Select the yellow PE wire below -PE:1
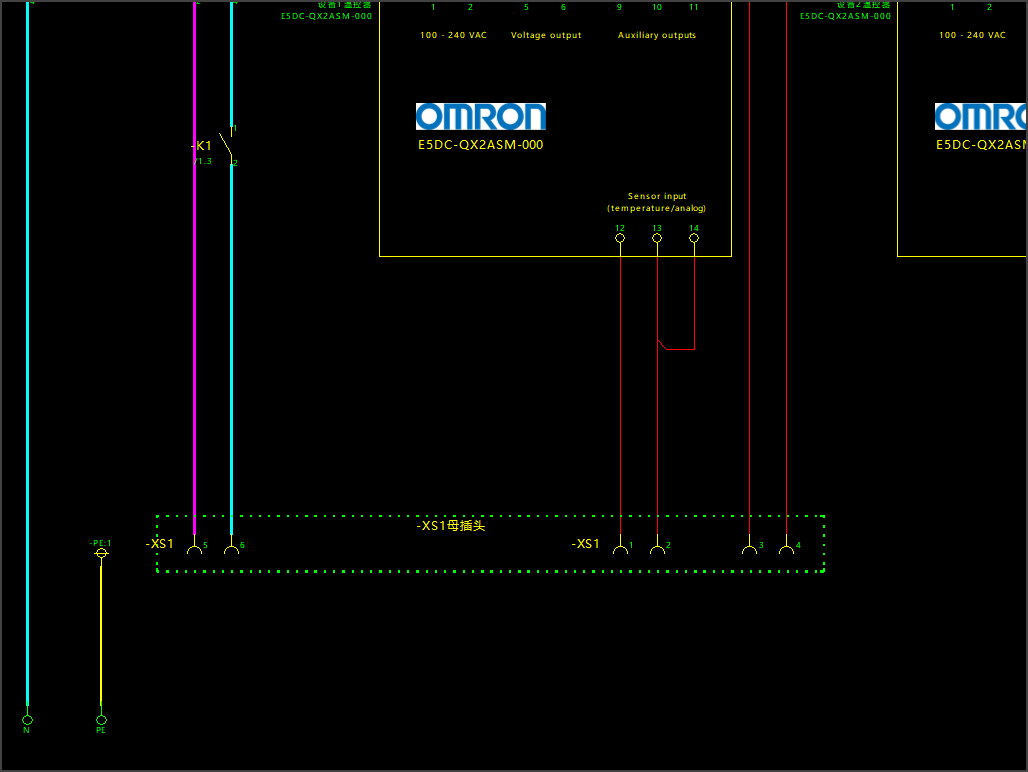The width and height of the screenshot is (1028, 772). (x=101, y=636)
